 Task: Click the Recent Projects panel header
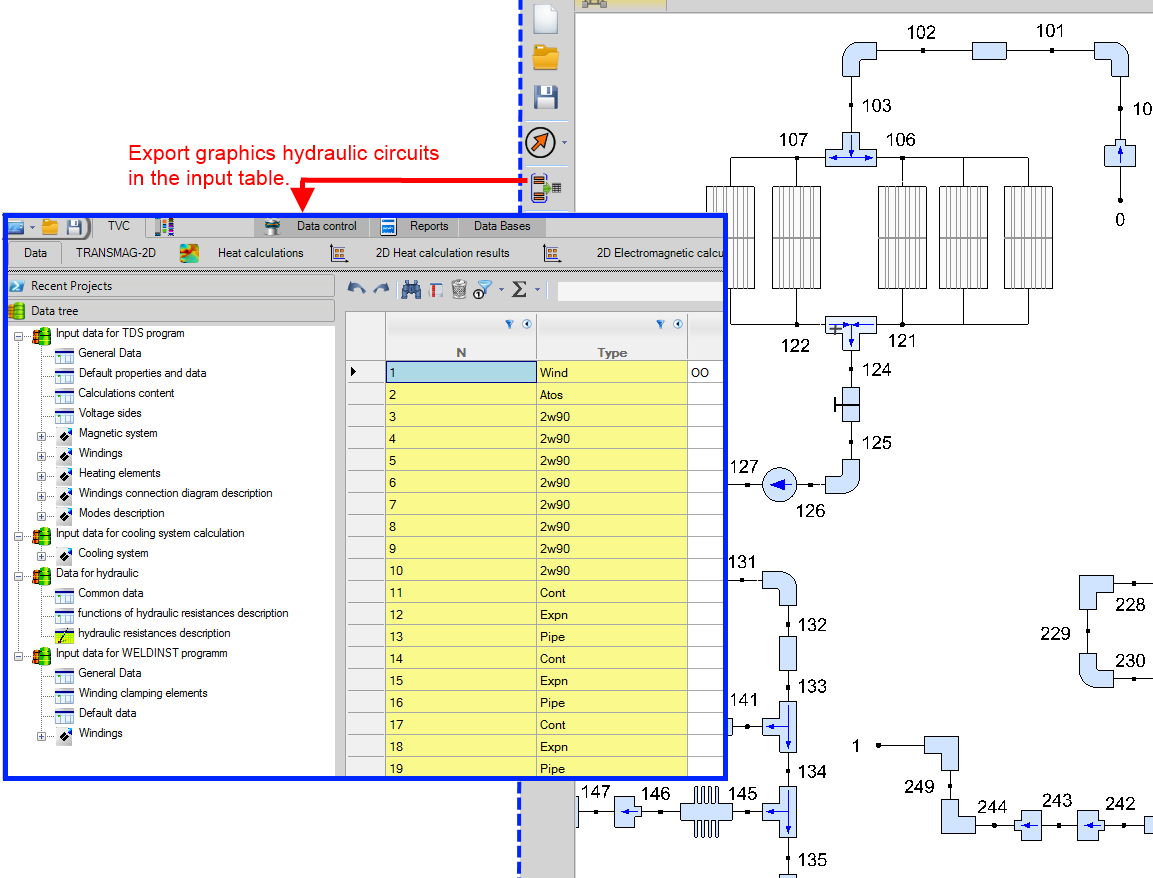click(170, 286)
